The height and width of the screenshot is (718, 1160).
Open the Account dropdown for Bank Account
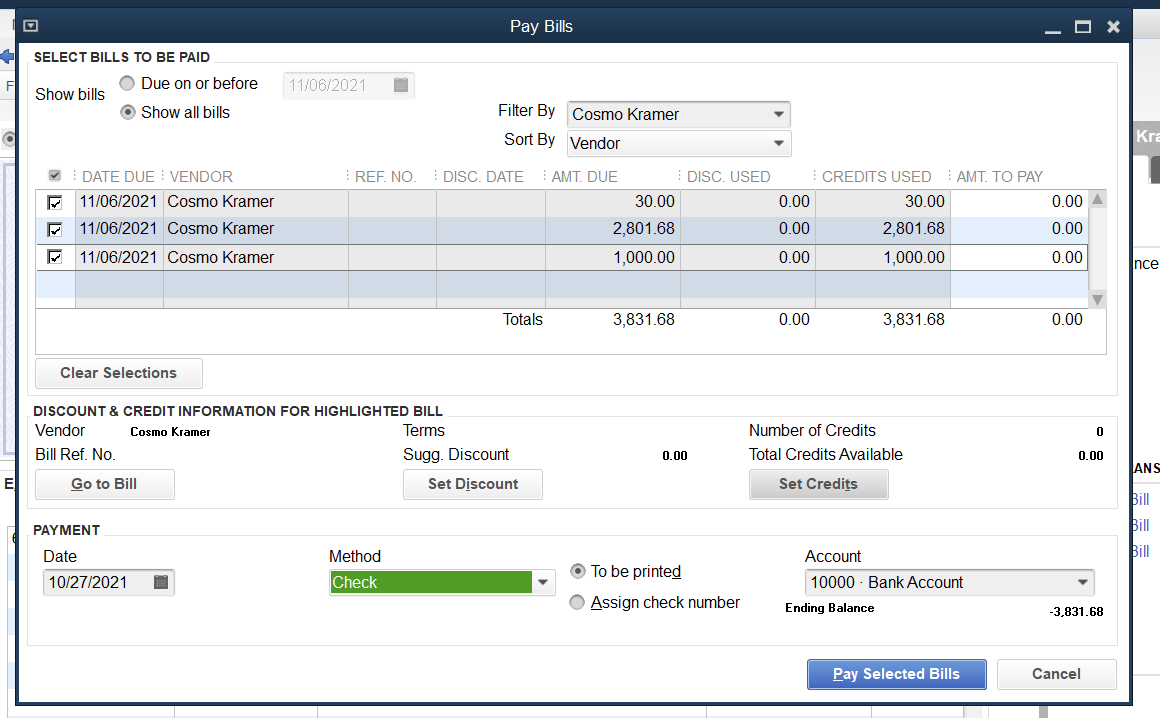click(1082, 583)
